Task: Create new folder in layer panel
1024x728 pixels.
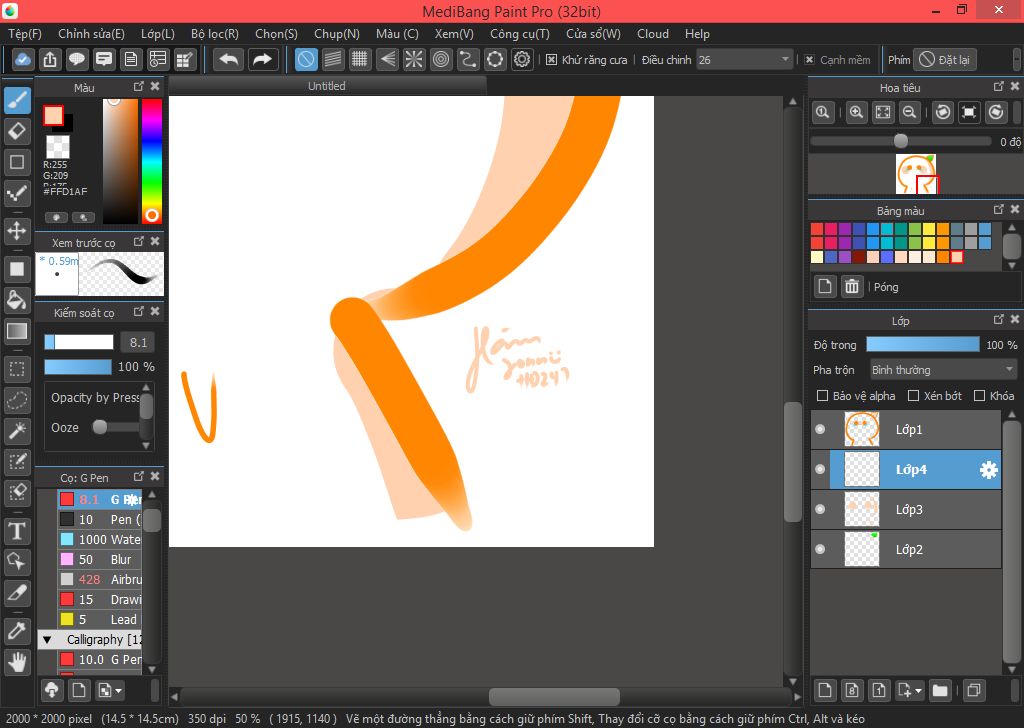Action: click(x=940, y=690)
